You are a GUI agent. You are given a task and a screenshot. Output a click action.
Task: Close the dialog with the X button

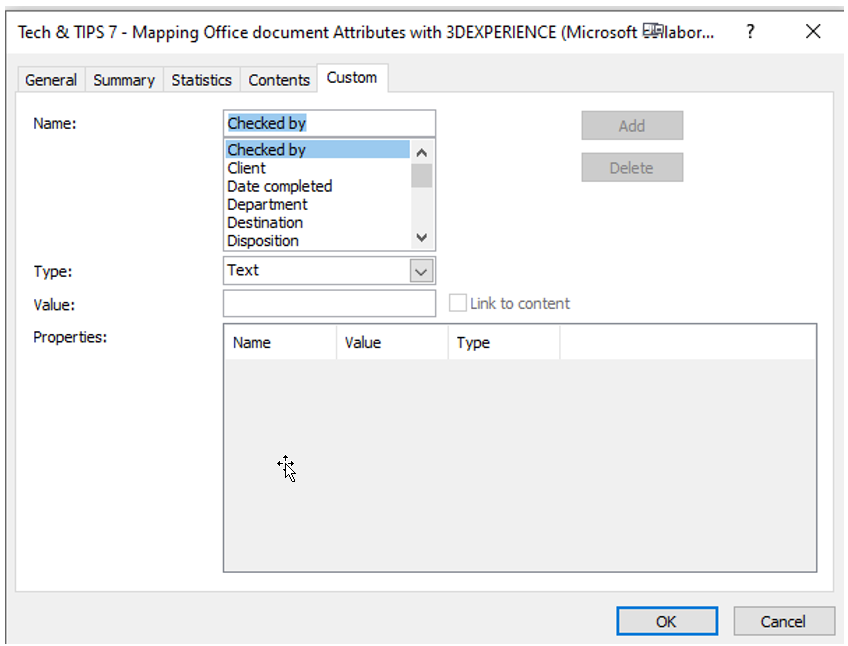[x=813, y=31]
